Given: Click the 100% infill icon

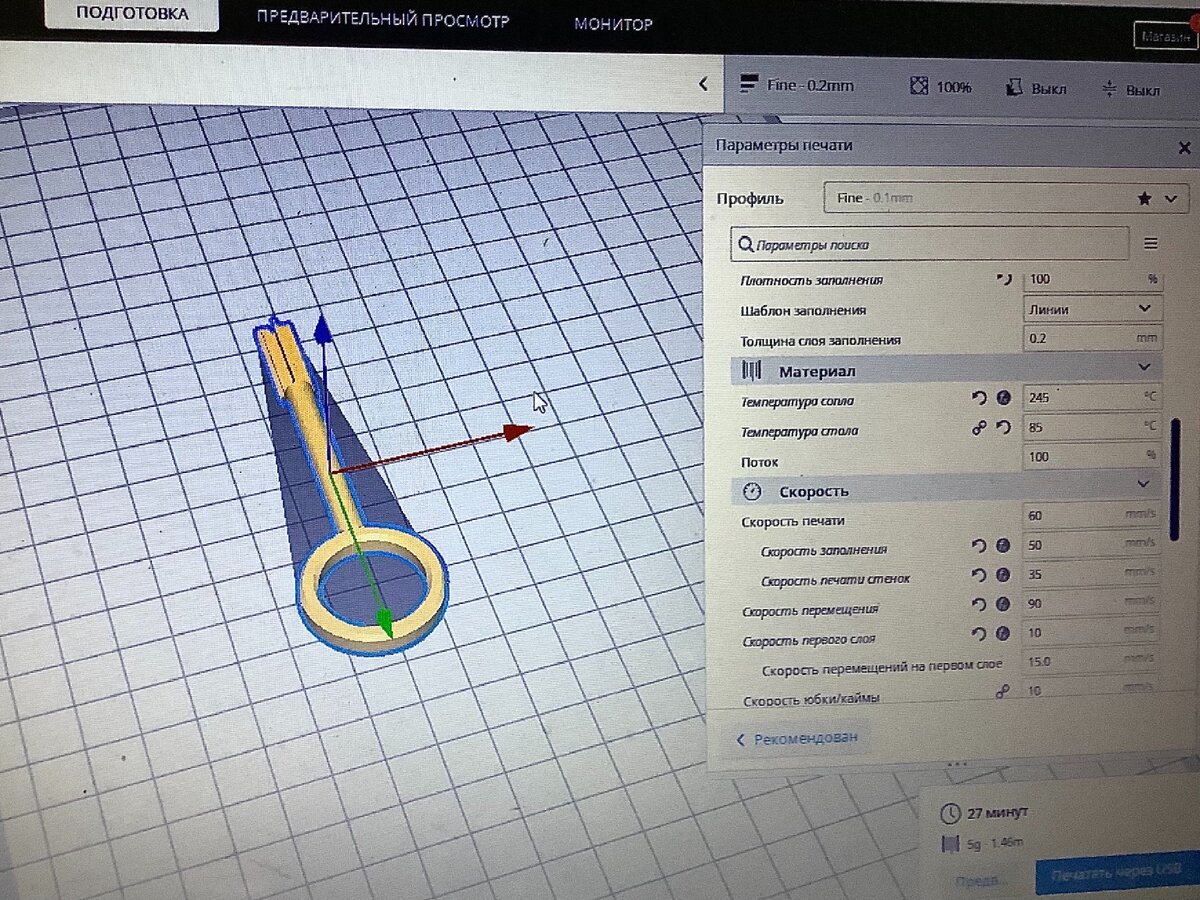Looking at the screenshot, I should (919, 86).
